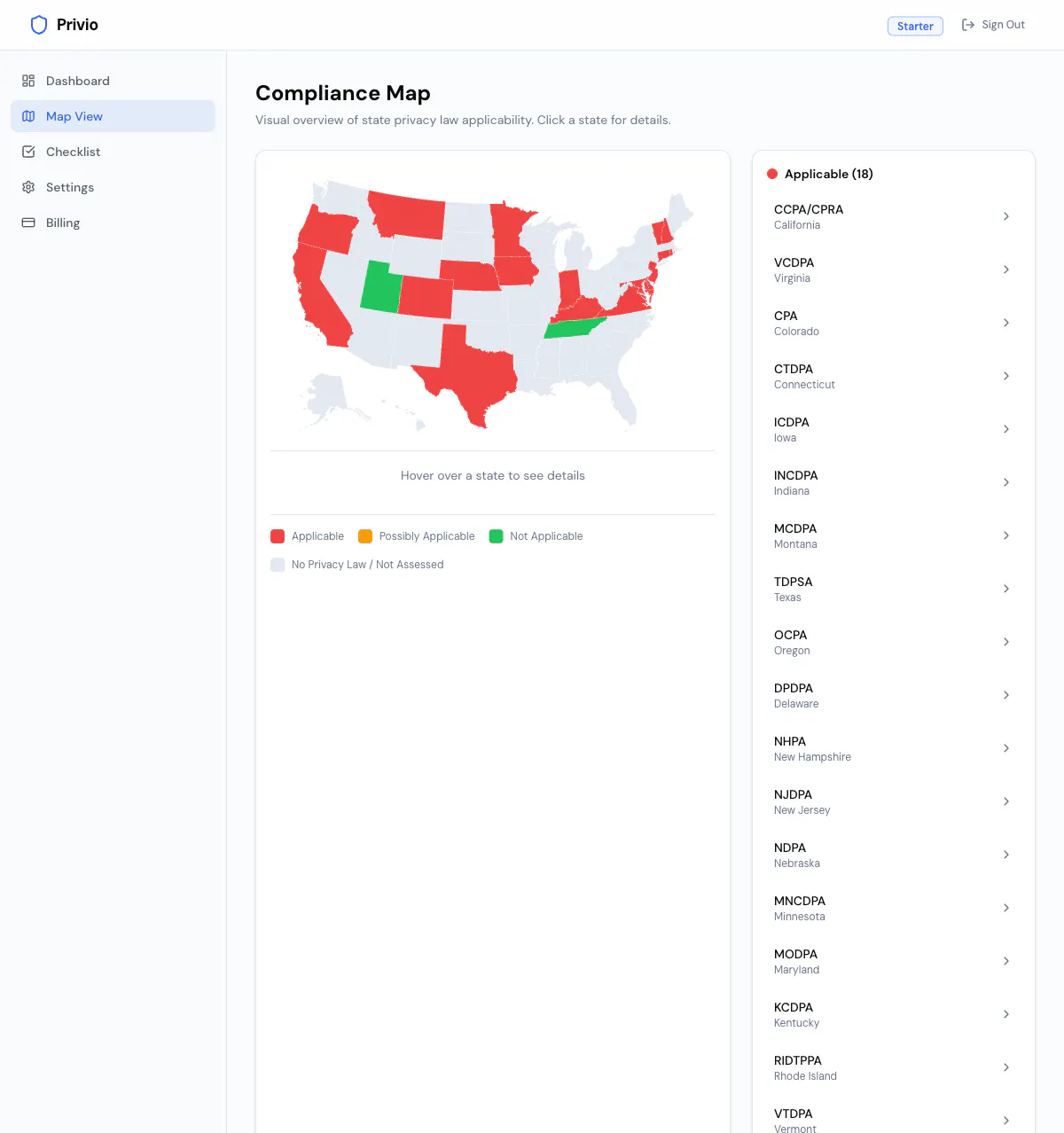Click the Starter plan badge

tap(915, 26)
